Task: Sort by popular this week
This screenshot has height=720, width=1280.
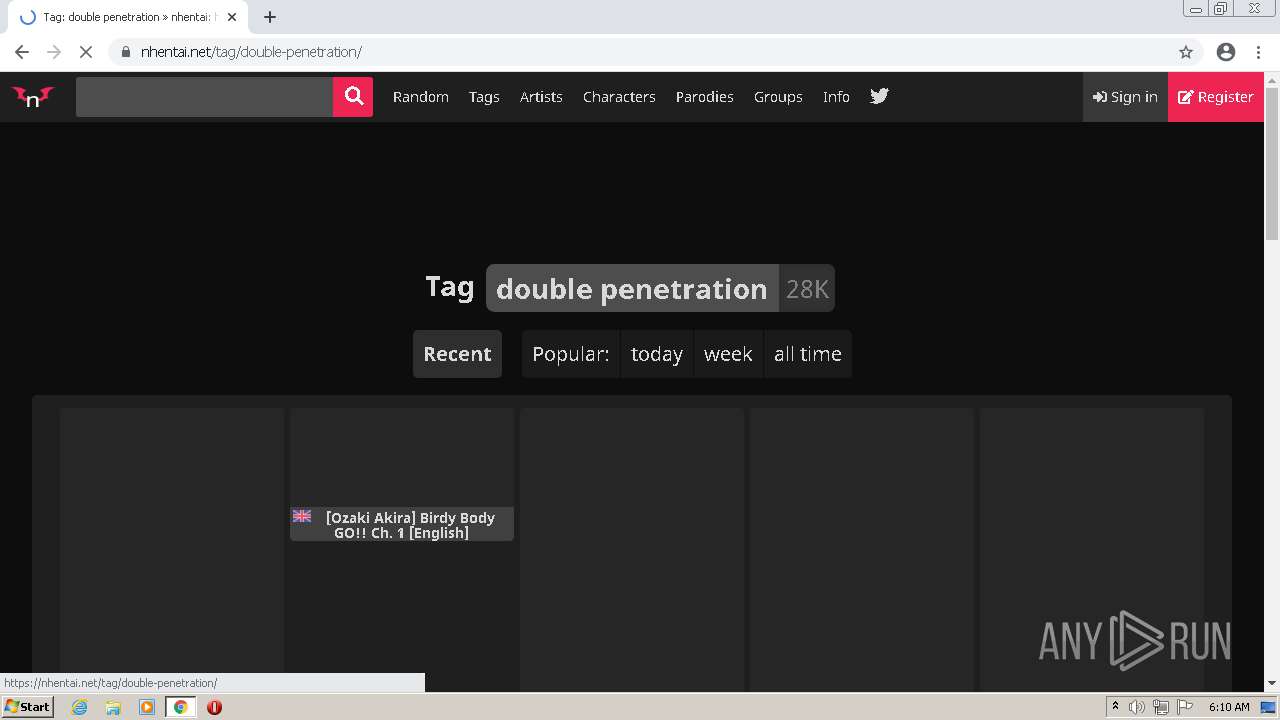Action: pyautogui.click(x=728, y=354)
